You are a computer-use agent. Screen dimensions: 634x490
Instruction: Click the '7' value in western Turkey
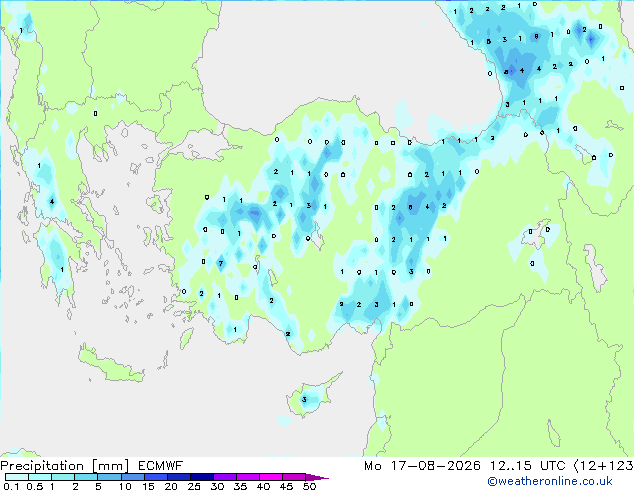coord(221,264)
